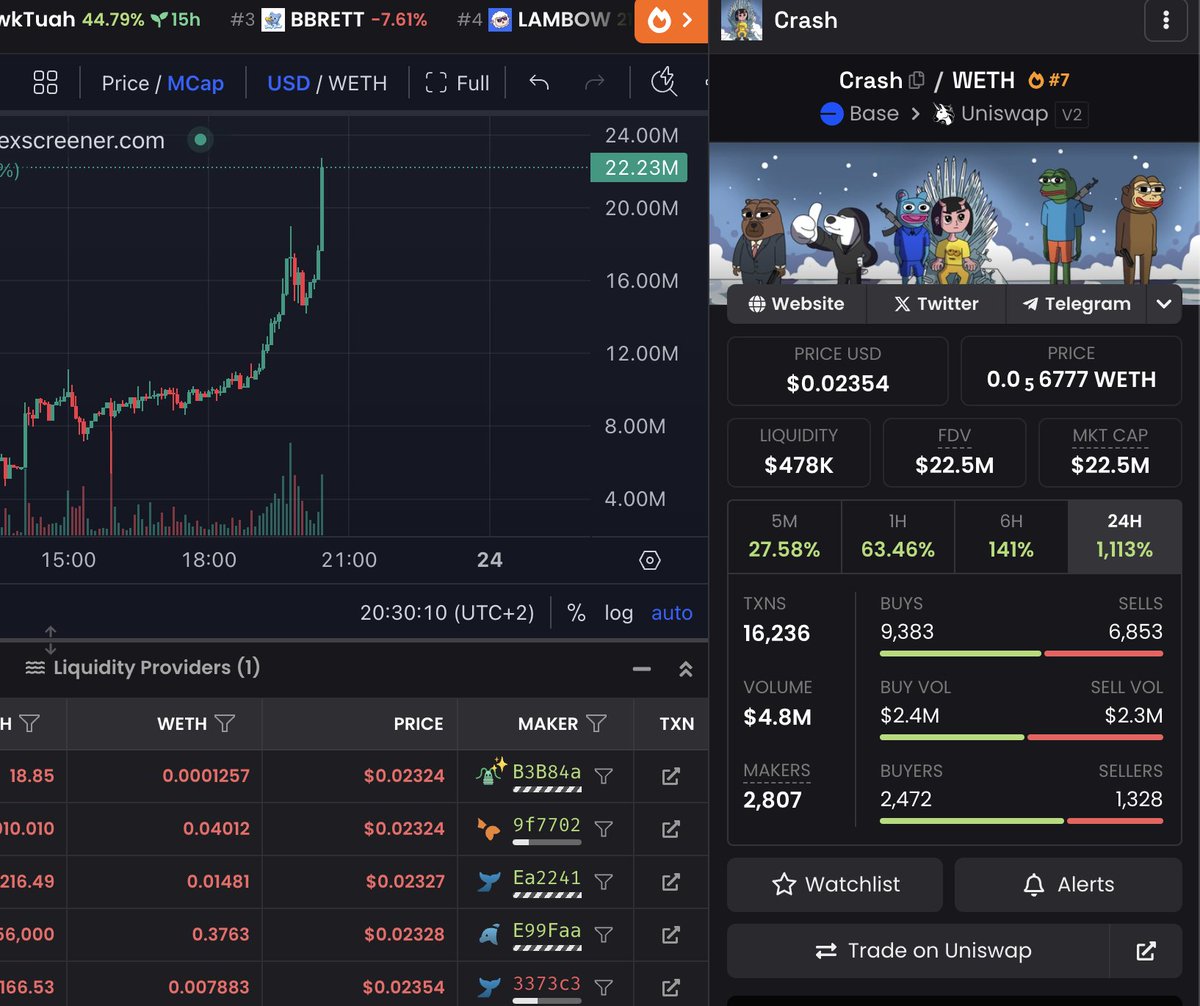Filter by maker 3373c3 funnel icon
Image resolution: width=1200 pixels, height=1006 pixels.
tap(603, 987)
